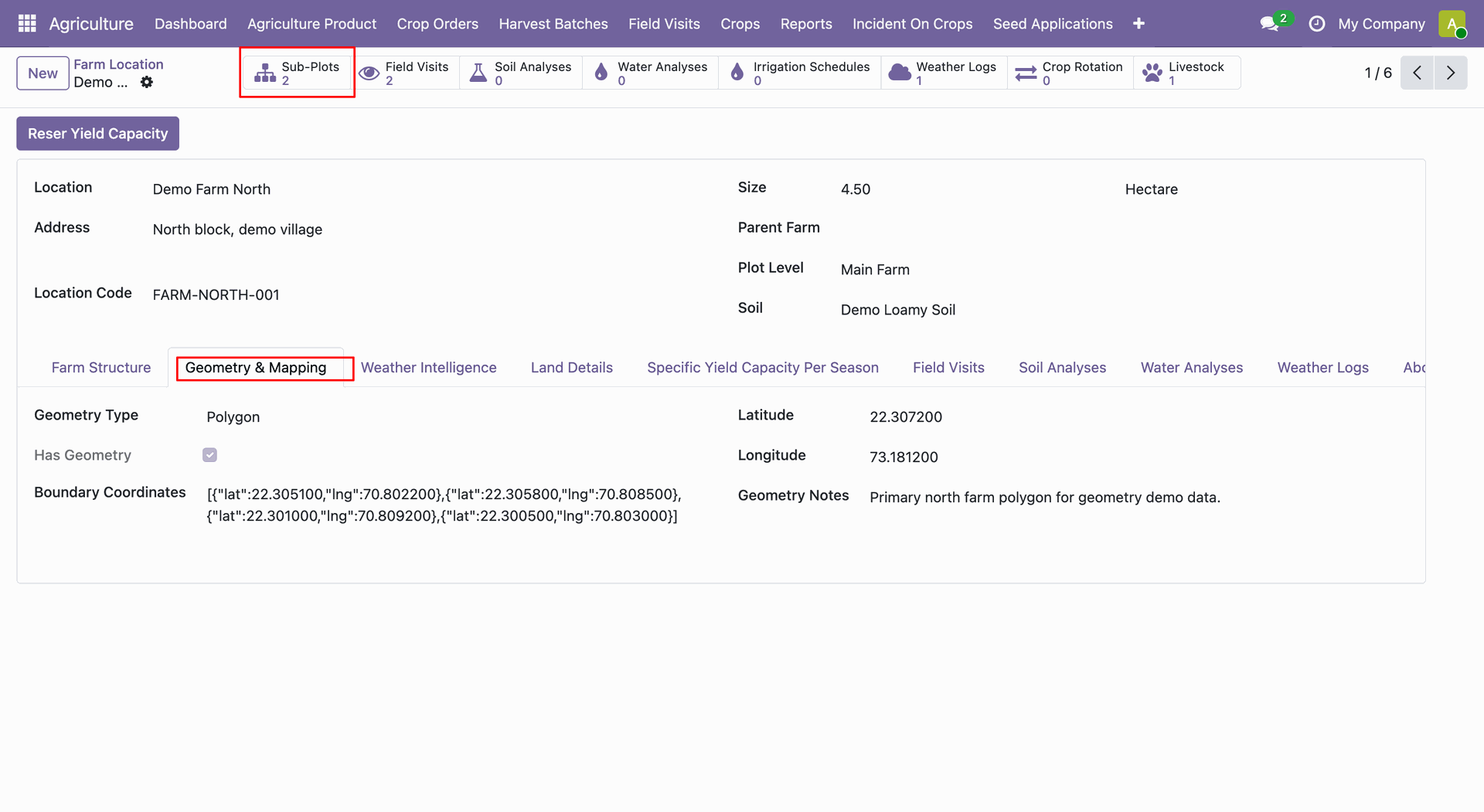Screen dimensions: 1484x812
Task: Follow the Farm Location breadcrumb link
Action: 118,64
